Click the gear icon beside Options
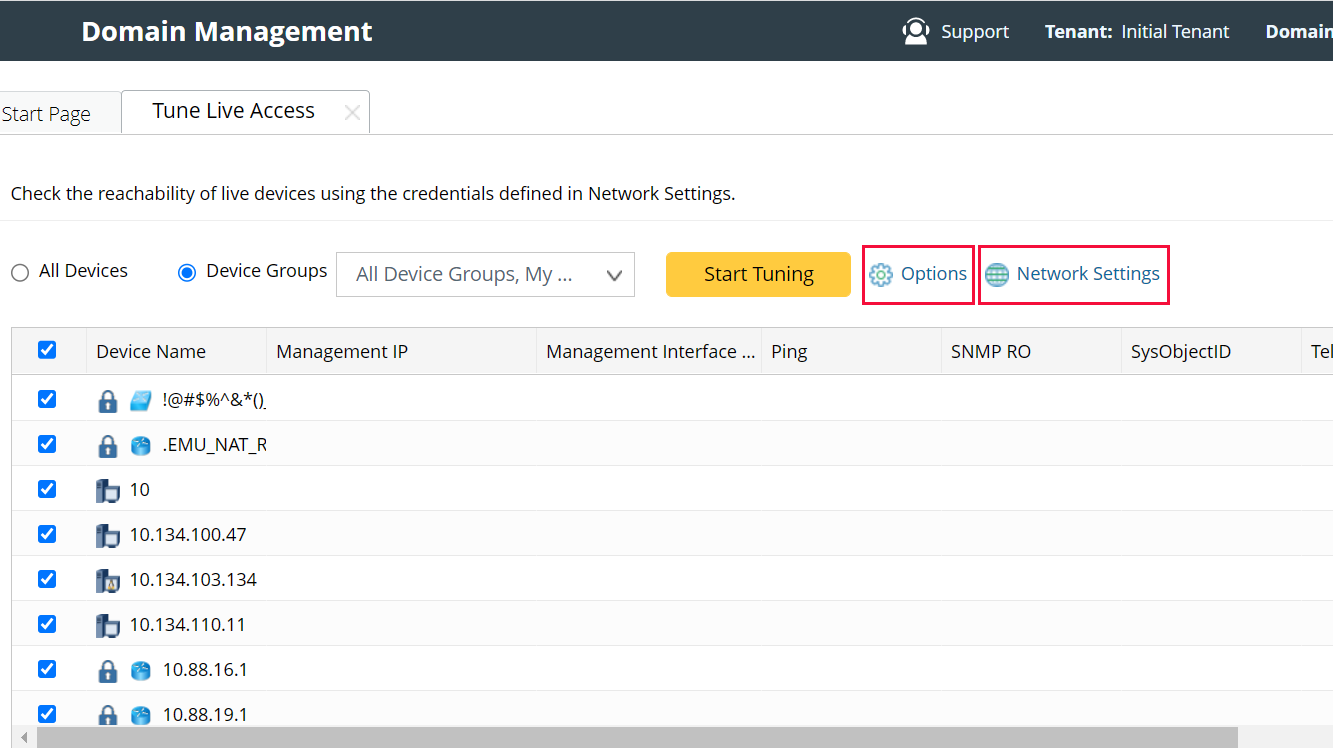Image resolution: width=1333 pixels, height=748 pixels. coord(881,273)
